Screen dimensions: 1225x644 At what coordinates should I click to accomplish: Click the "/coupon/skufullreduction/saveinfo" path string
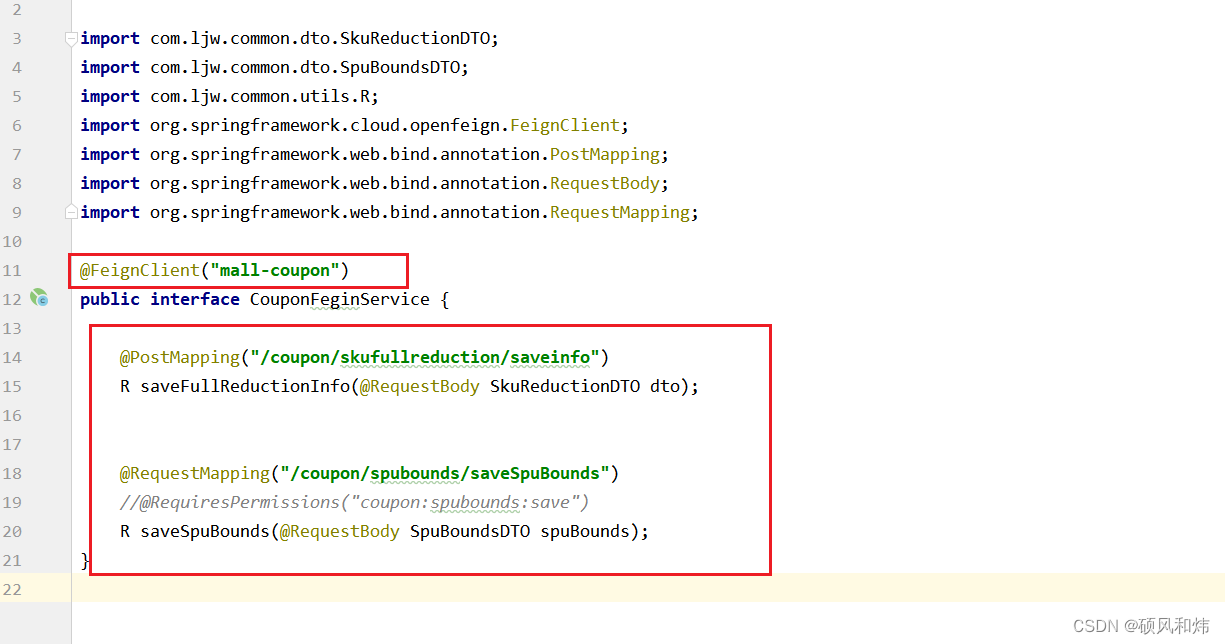[x=425, y=357]
